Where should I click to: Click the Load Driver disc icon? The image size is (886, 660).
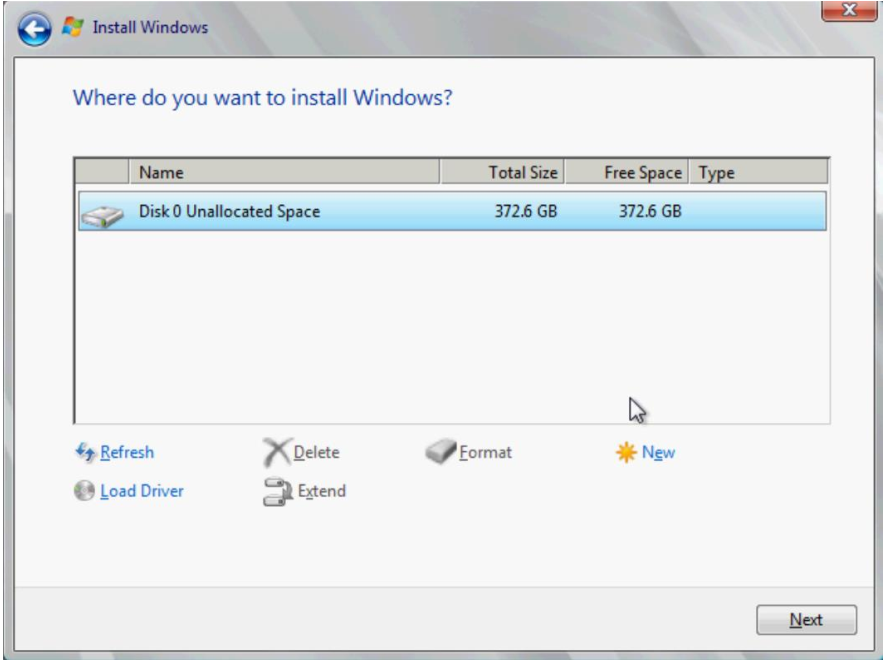click(84, 490)
